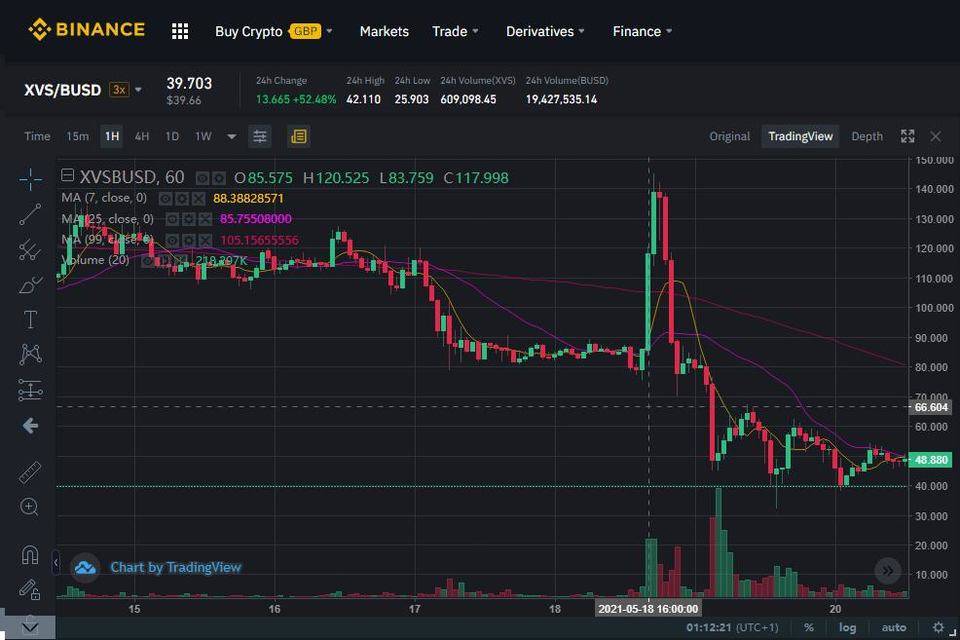Open the Derivatives menu

tap(540, 31)
